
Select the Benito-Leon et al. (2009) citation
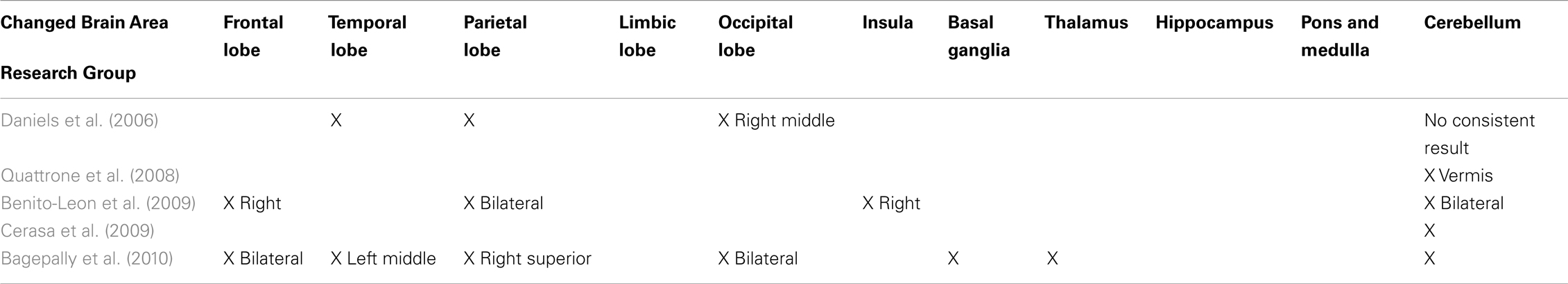98,203
